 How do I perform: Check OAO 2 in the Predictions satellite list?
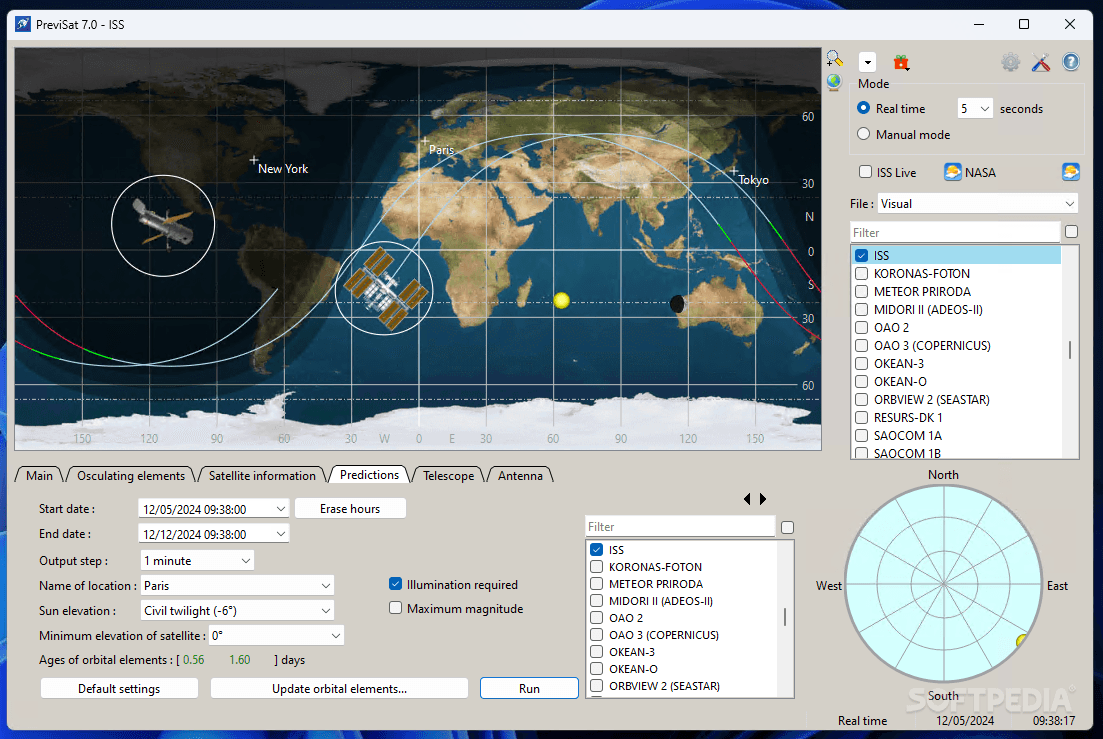pos(597,618)
